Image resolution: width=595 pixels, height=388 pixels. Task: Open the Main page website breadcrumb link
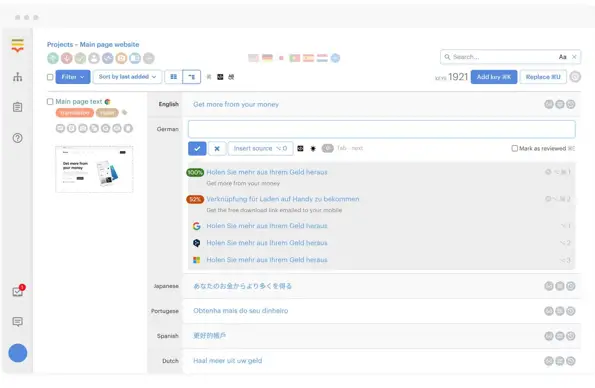(109, 44)
